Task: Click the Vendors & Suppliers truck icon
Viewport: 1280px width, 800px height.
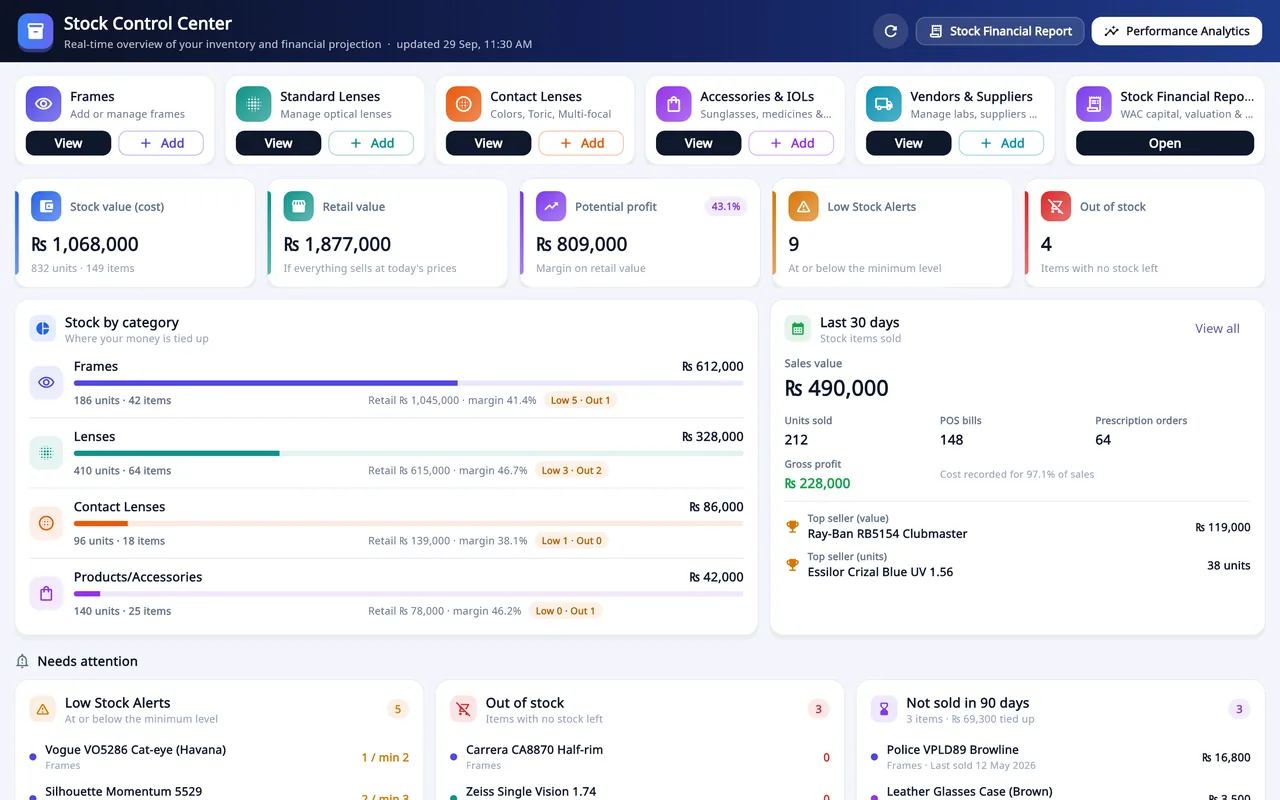Action: click(884, 104)
